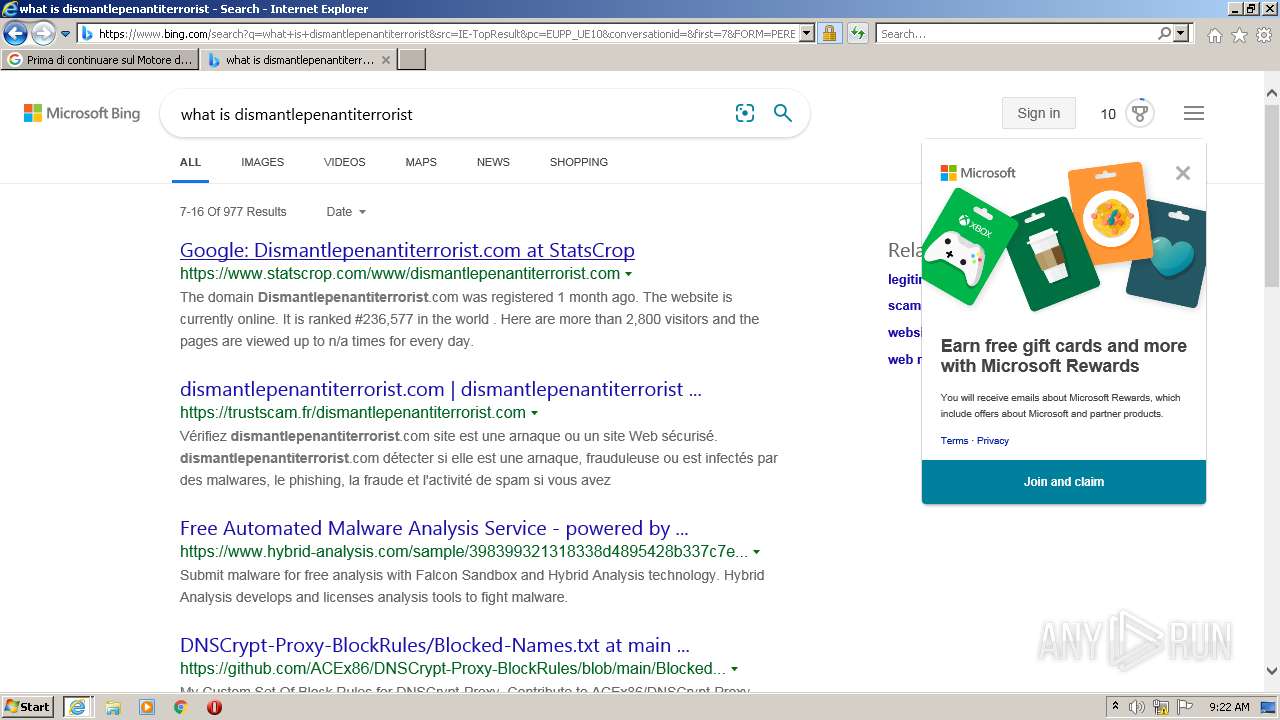Click the volume speaker tray icon
This screenshot has width=1280, height=720.
click(x=1137, y=707)
